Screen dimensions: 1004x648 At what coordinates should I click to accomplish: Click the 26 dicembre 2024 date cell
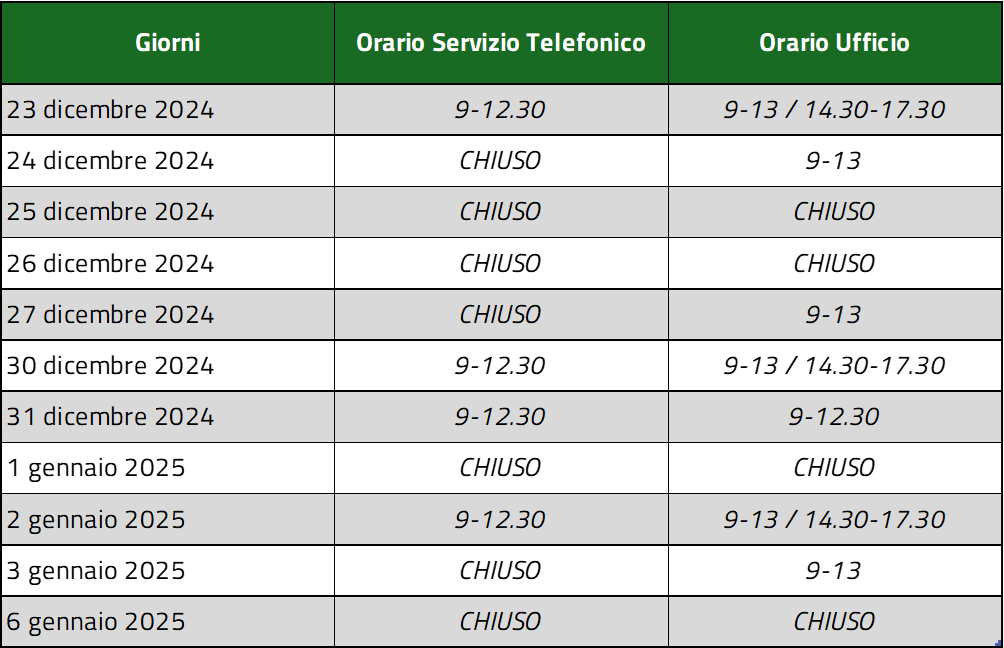168,263
